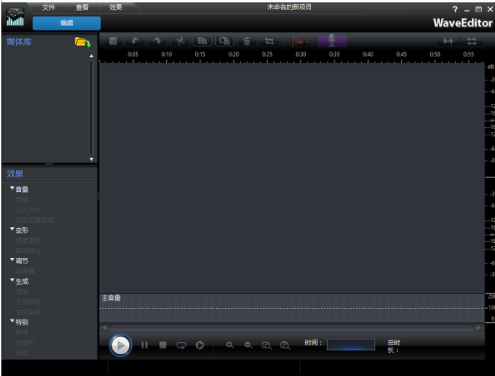Click the 主音量 dashed volume line
Screen dimensions: 495x376
point(292,309)
